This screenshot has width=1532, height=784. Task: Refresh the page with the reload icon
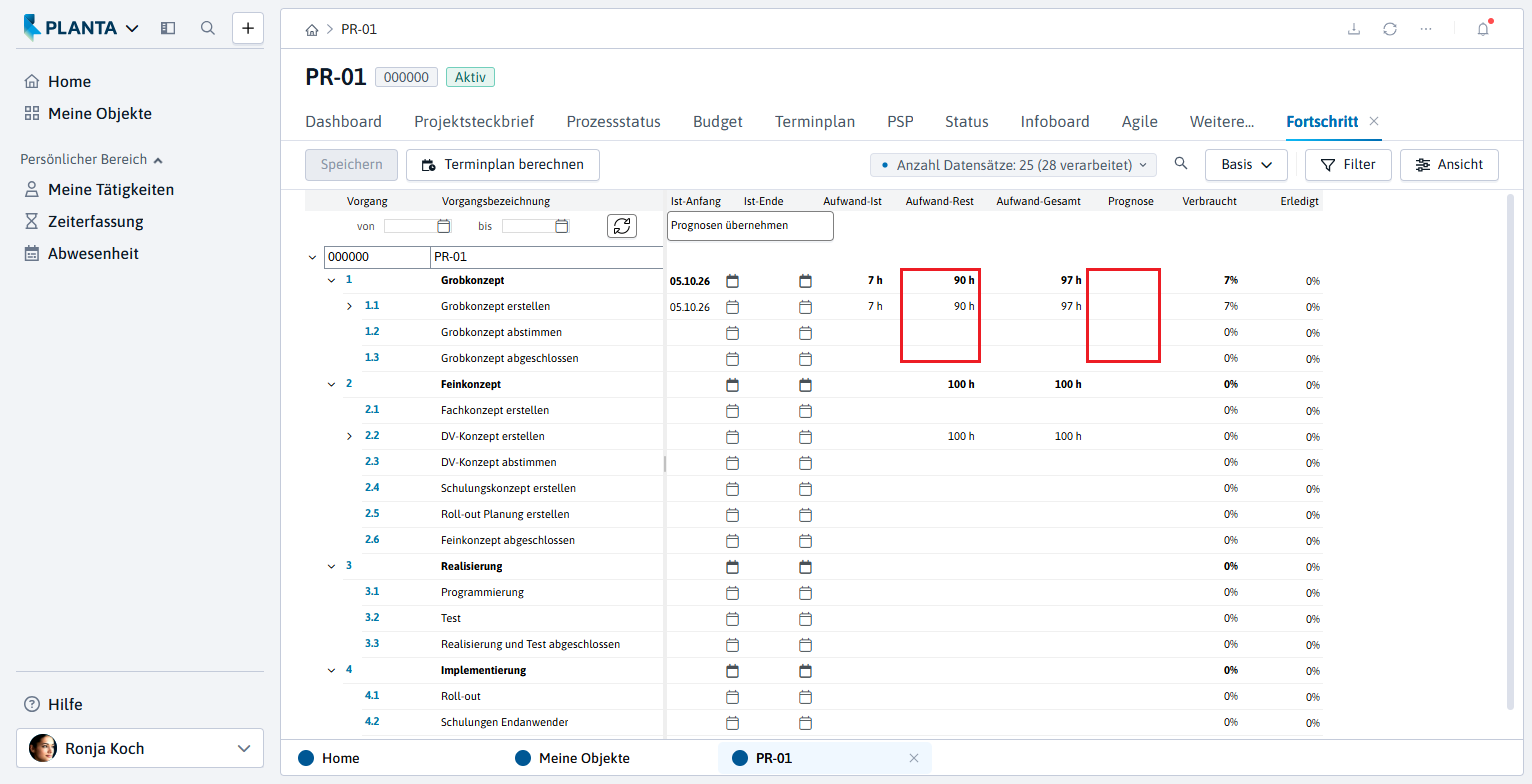[x=1390, y=29]
